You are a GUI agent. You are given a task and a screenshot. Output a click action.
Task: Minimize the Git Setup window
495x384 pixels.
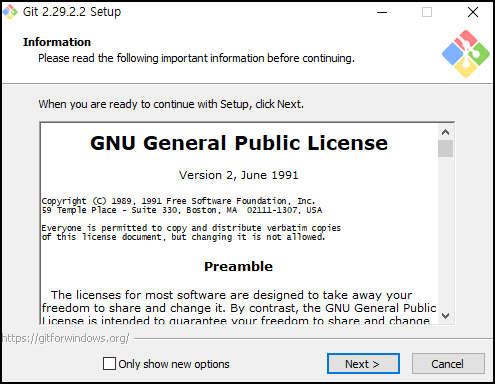click(382, 12)
